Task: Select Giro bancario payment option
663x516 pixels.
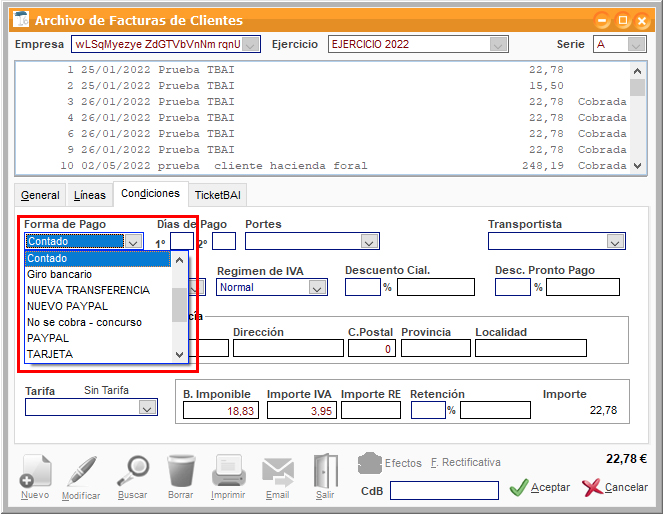Action: pos(60,274)
